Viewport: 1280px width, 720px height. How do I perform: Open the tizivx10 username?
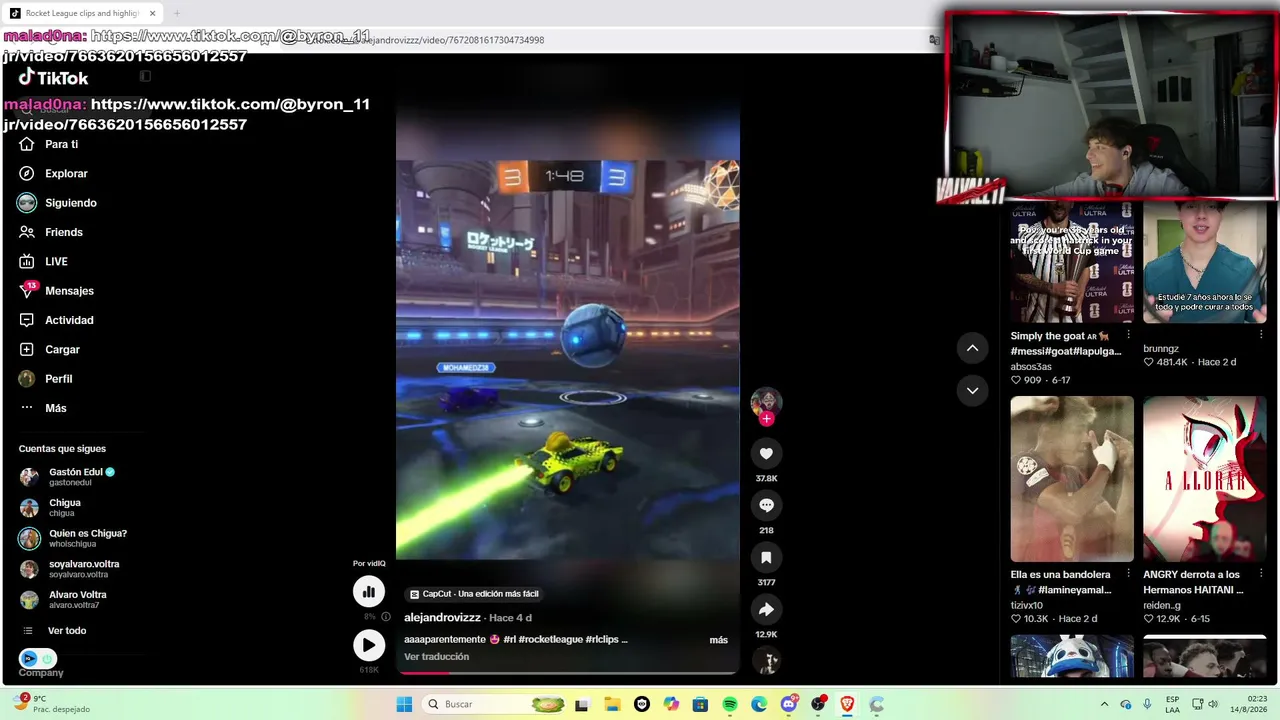(x=1027, y=605)
